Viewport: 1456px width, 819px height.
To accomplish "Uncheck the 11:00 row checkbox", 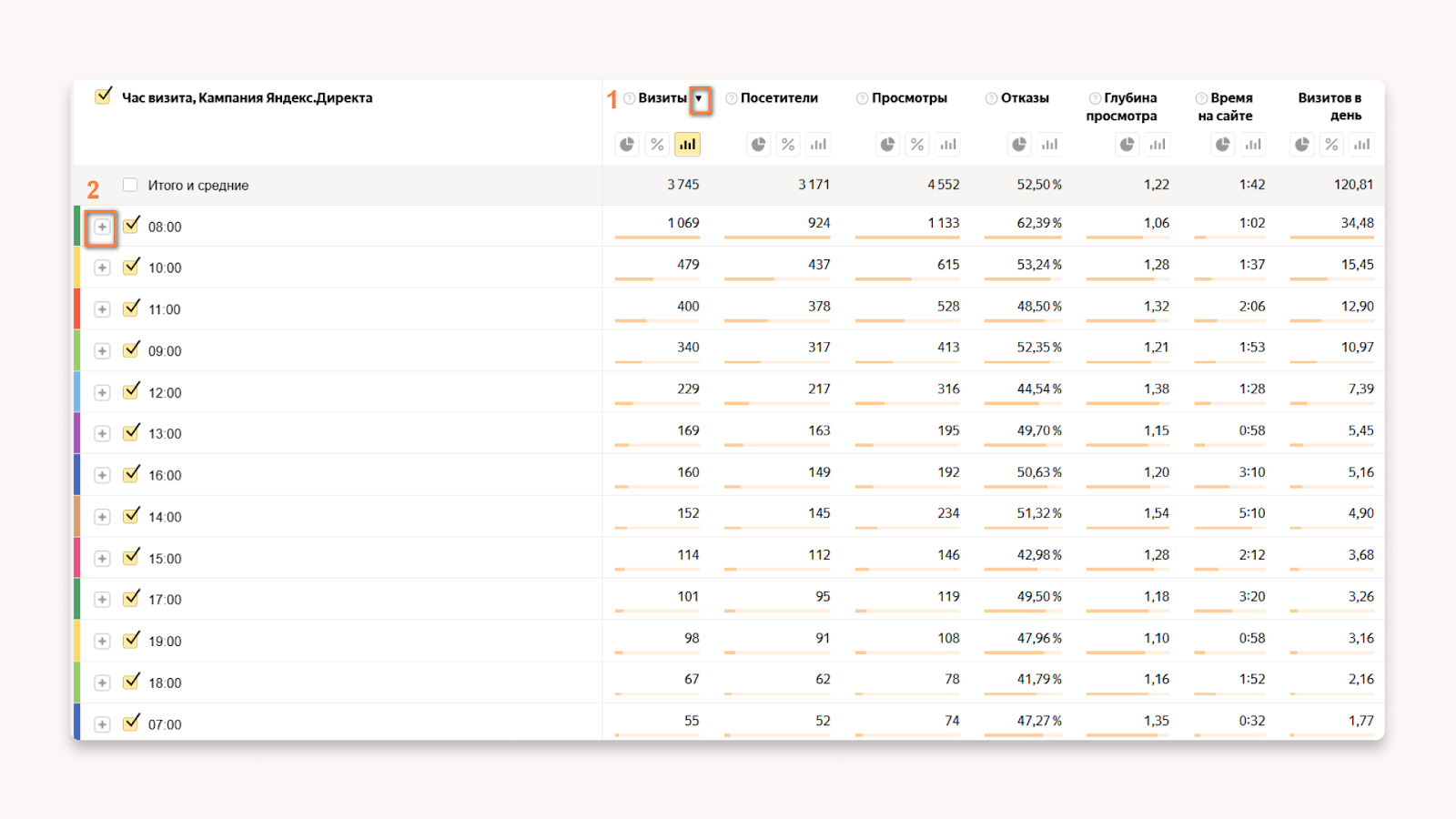I will [131, 308].
